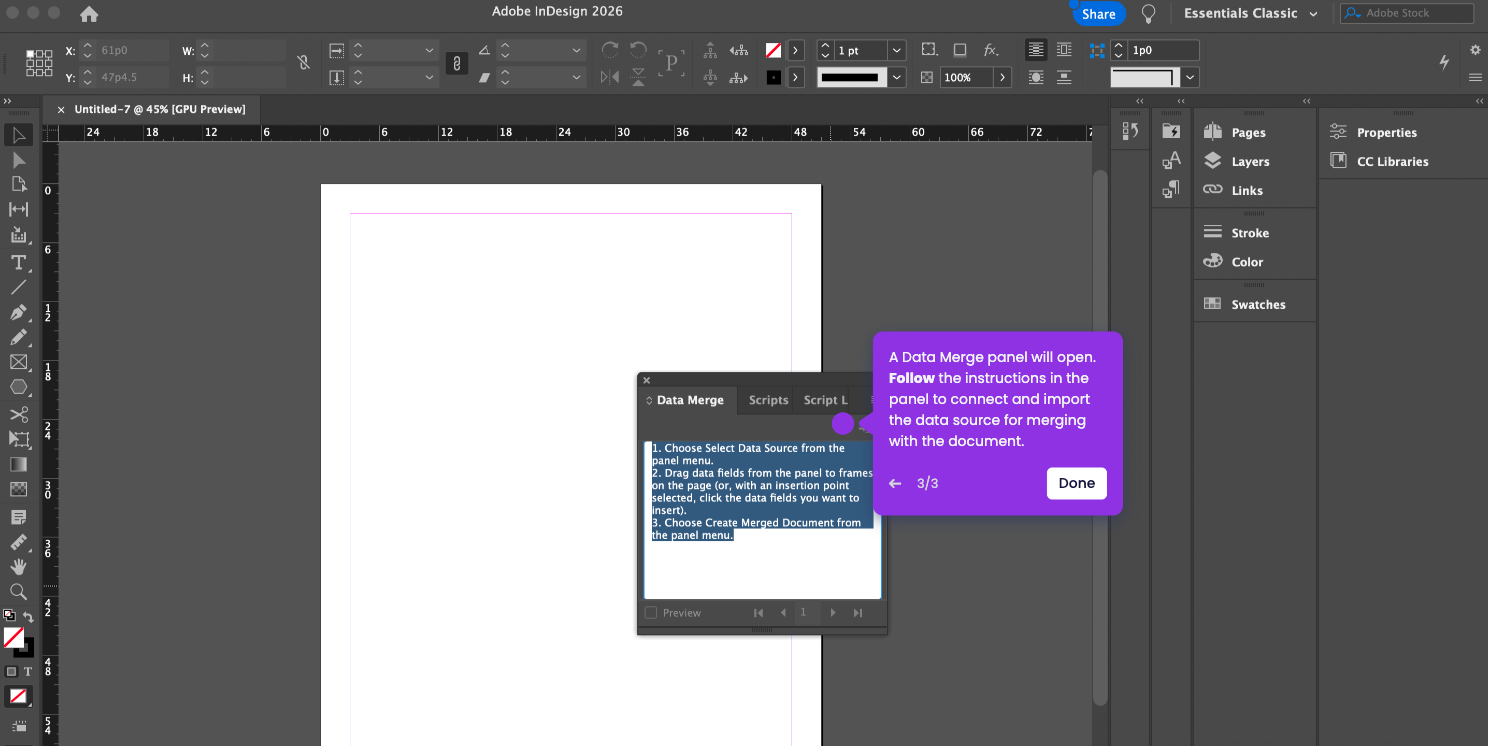The width and height of the screenshot is (1488, 746).
Task: Open the CC Libraries panel
Action: pos(1380,161)
